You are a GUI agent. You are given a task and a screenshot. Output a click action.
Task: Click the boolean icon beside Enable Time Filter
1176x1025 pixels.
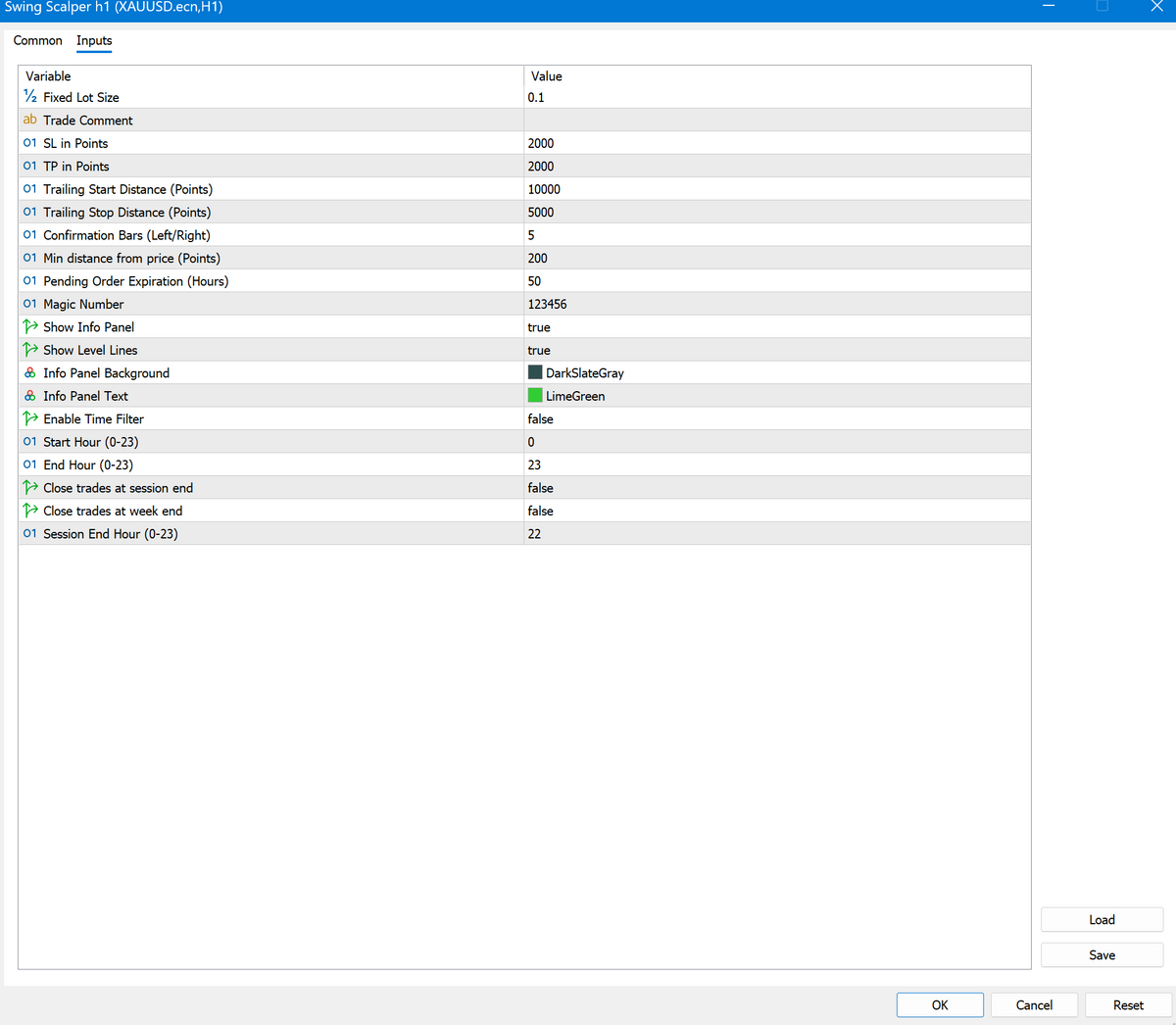click(x=30, y=418)
